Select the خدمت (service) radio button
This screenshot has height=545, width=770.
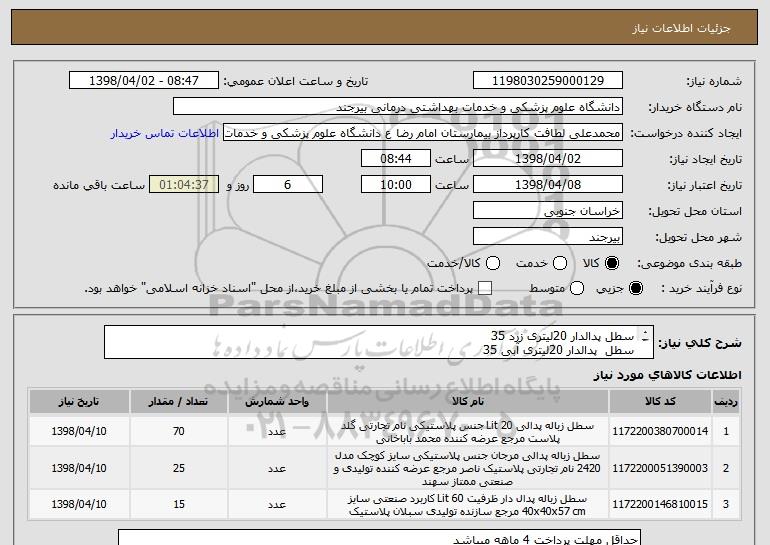coord(560,264)
